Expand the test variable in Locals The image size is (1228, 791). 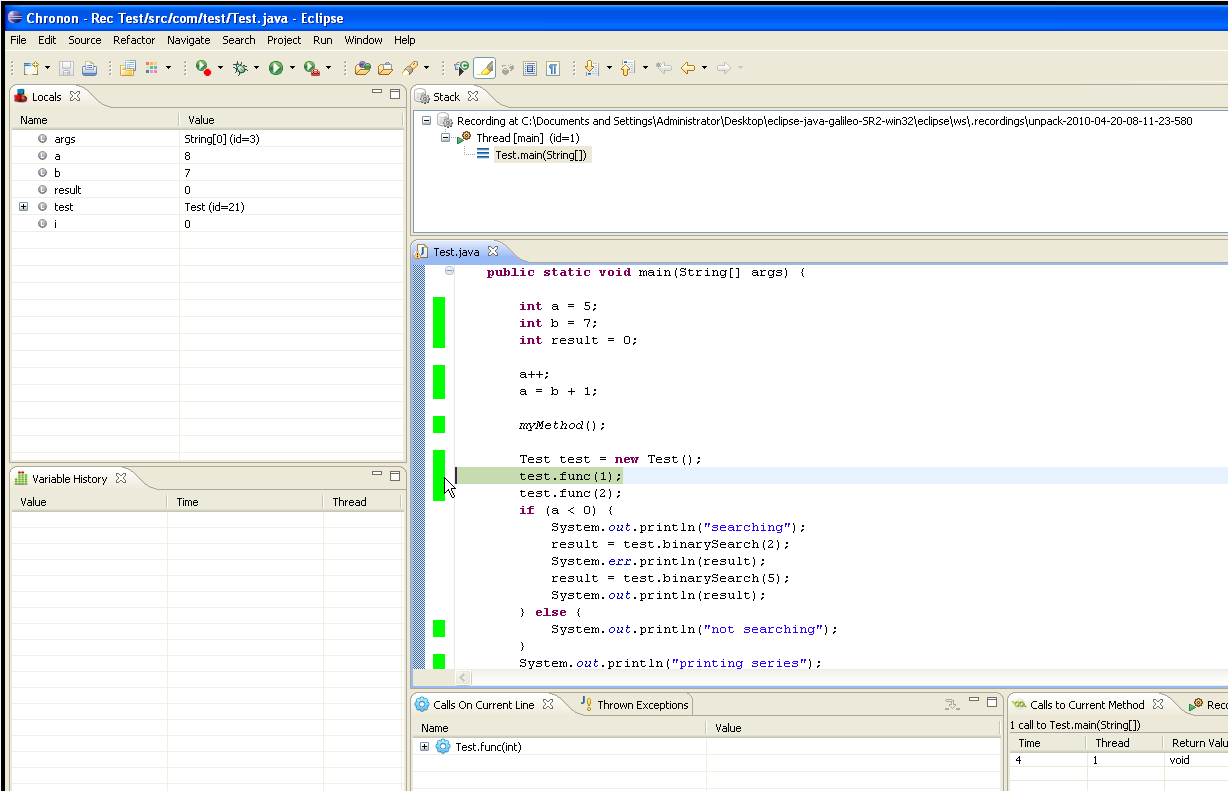click(23, 207)
